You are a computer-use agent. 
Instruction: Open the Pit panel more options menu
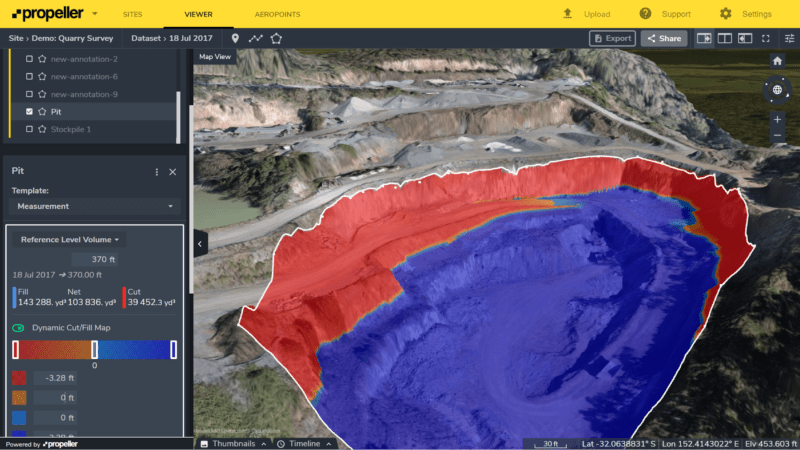click(x=157, y=172)
